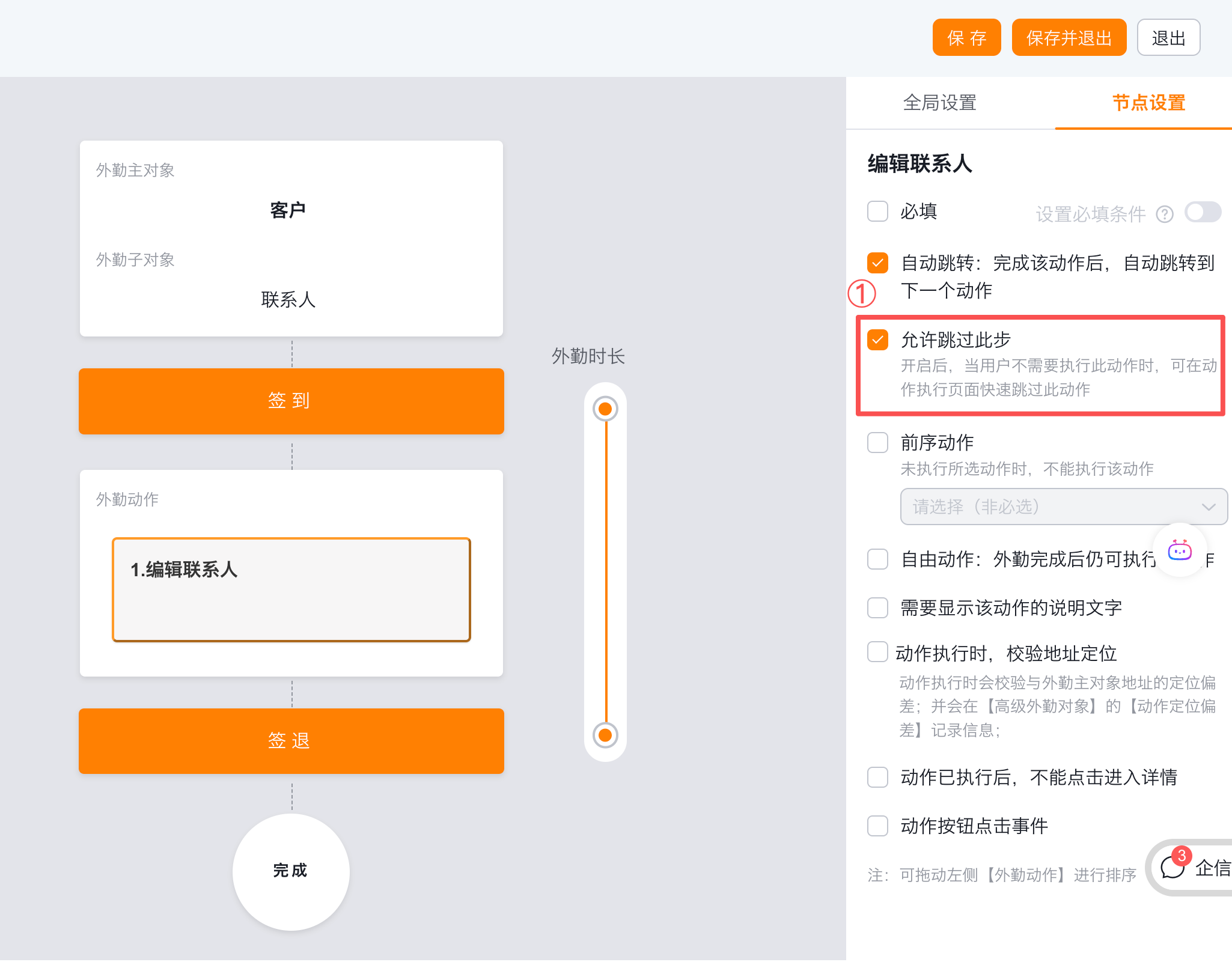Image resolution: width=1232 pixels, height=965 pixels.
Task: Uncheck 允许跳过此步 checkbox
Action: [877, 339]
